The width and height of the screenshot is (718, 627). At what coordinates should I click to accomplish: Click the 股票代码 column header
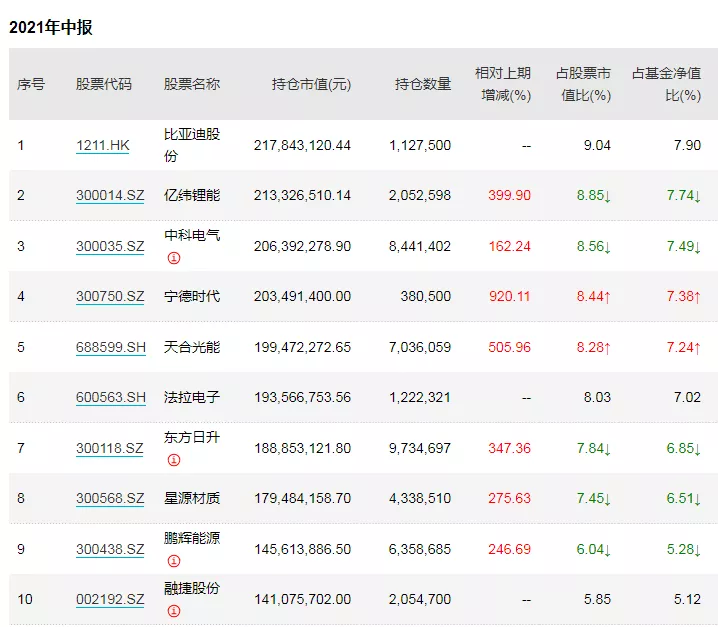point(103,84)
